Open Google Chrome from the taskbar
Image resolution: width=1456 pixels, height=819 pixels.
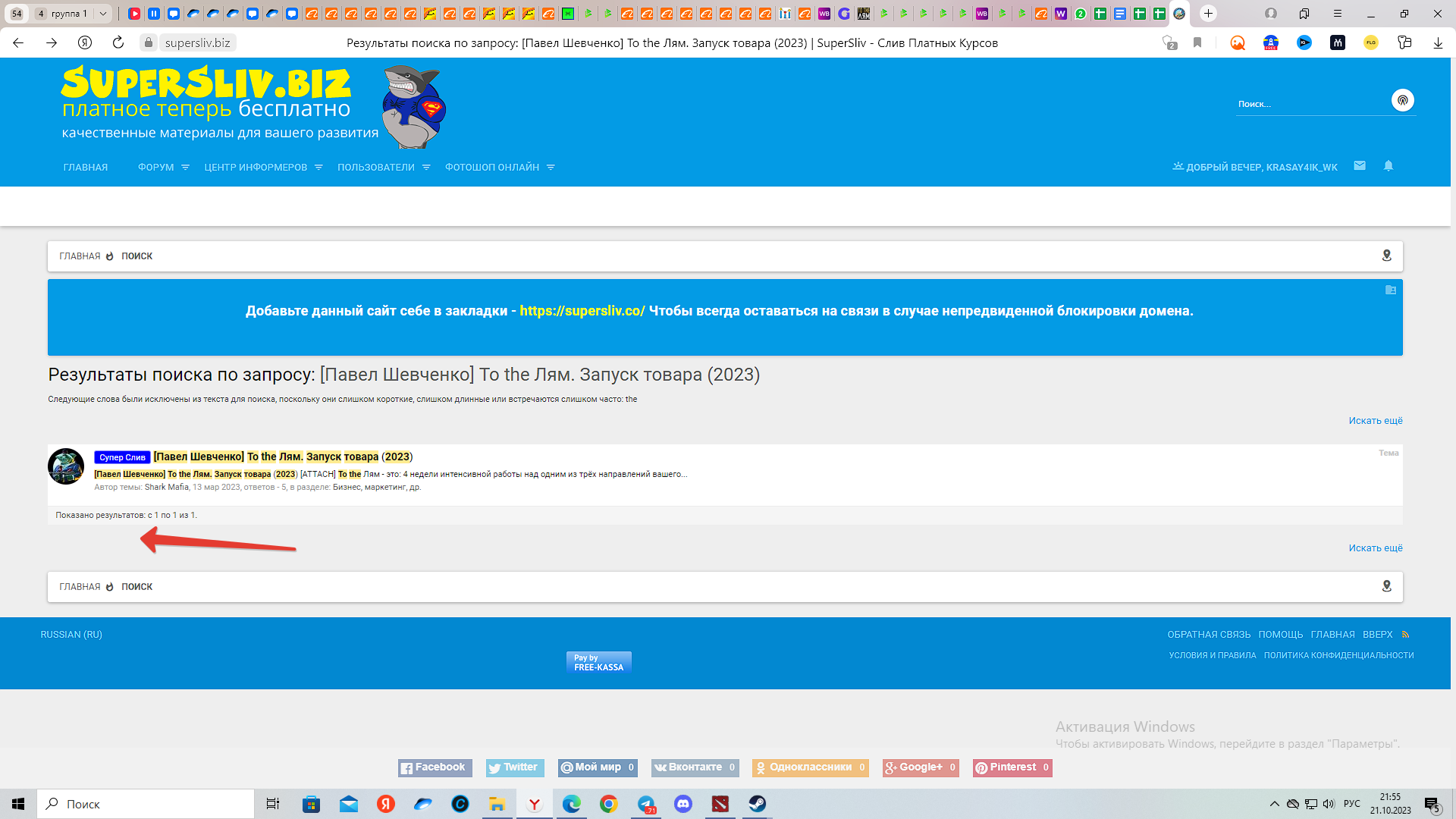point(609,804)
